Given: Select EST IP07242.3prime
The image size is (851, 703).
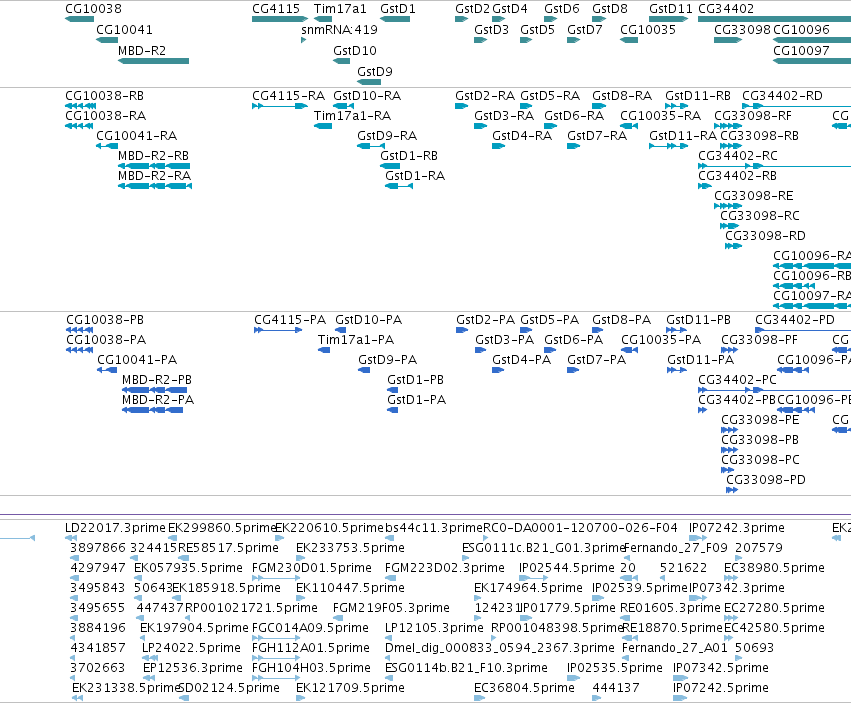Looking at the screenshot, I should click(736, 528).
